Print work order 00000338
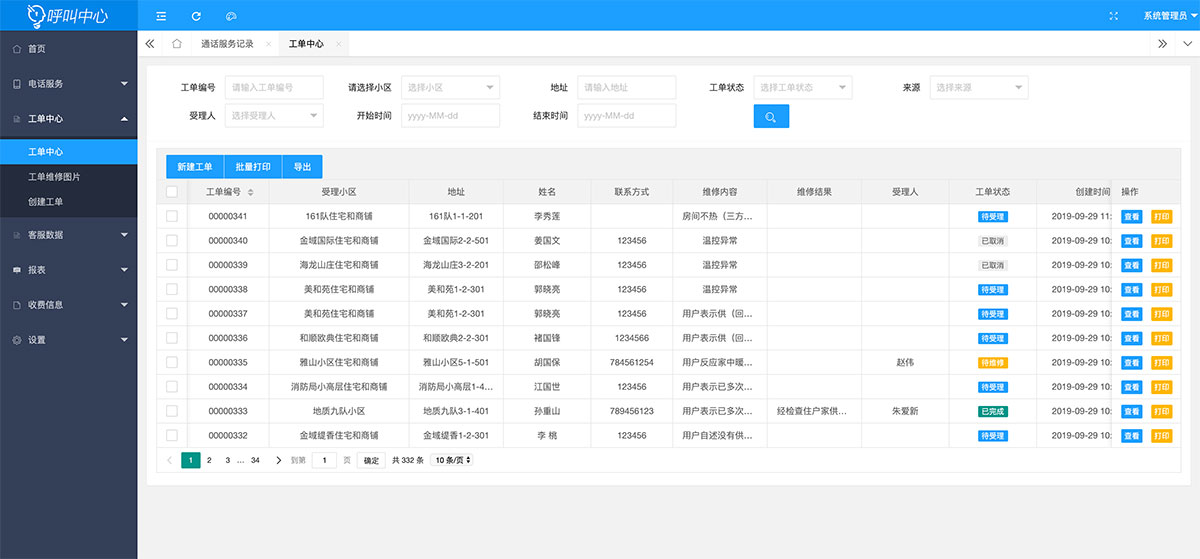This screenshot has height=559, width=1200. 1161,289
